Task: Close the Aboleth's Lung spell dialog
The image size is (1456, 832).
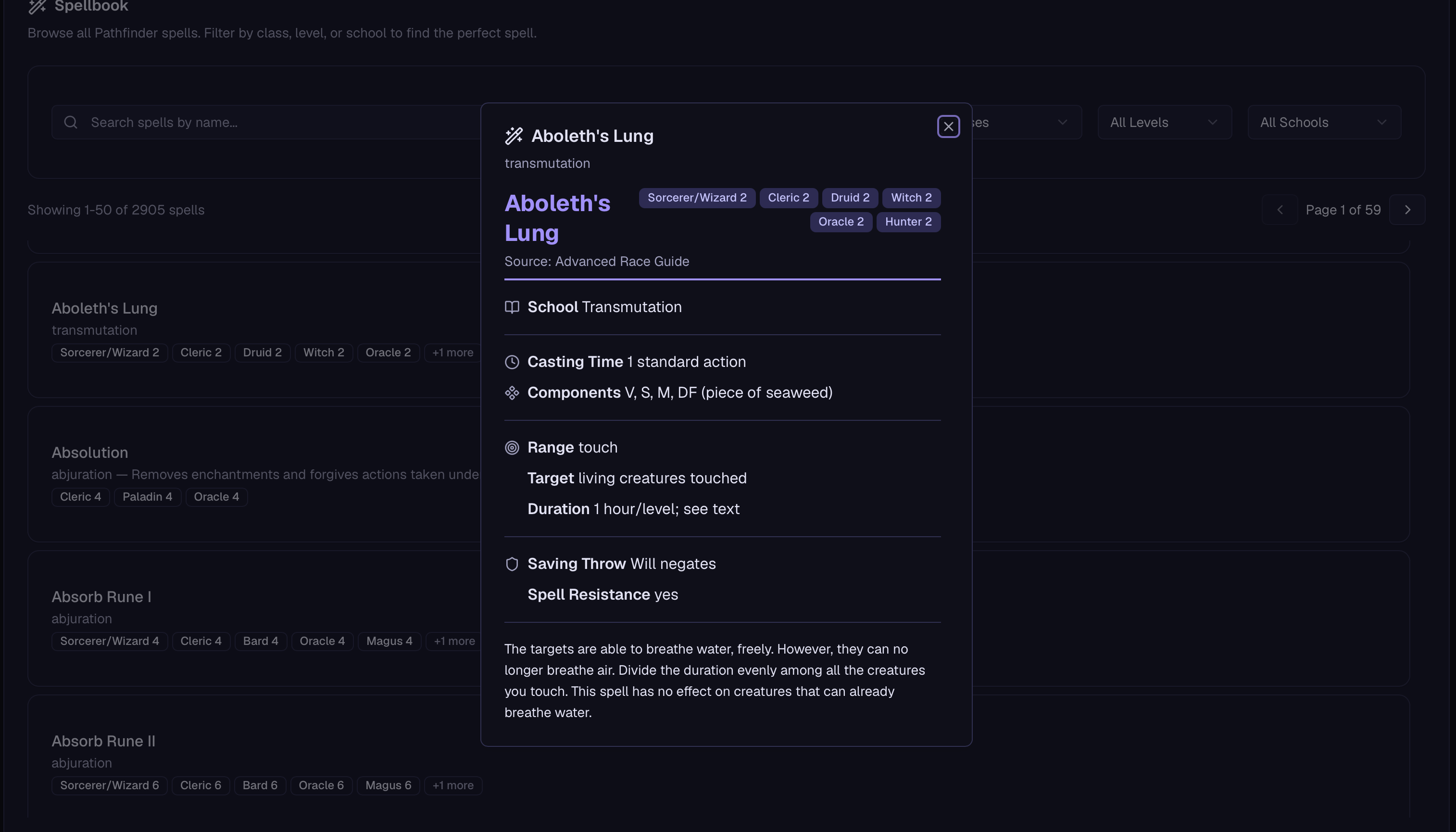Action: click(x=948, y=126)
